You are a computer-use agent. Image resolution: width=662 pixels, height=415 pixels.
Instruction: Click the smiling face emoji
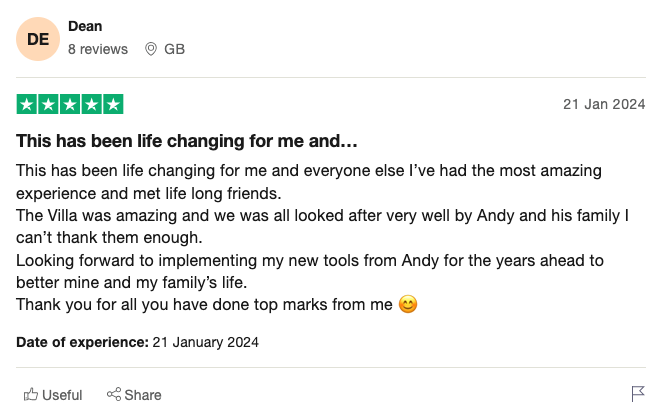pyautogui.click(x=407, y=304)
